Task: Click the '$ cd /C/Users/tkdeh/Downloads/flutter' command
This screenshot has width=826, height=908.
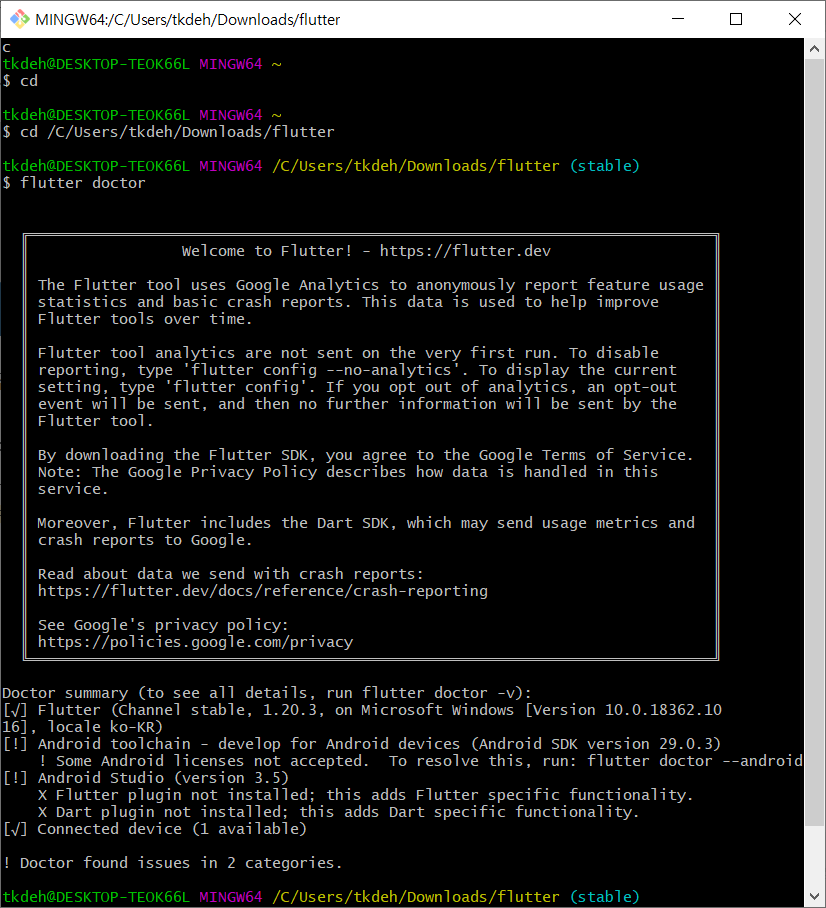Action: pyautogui.click(x=169, y=132)
